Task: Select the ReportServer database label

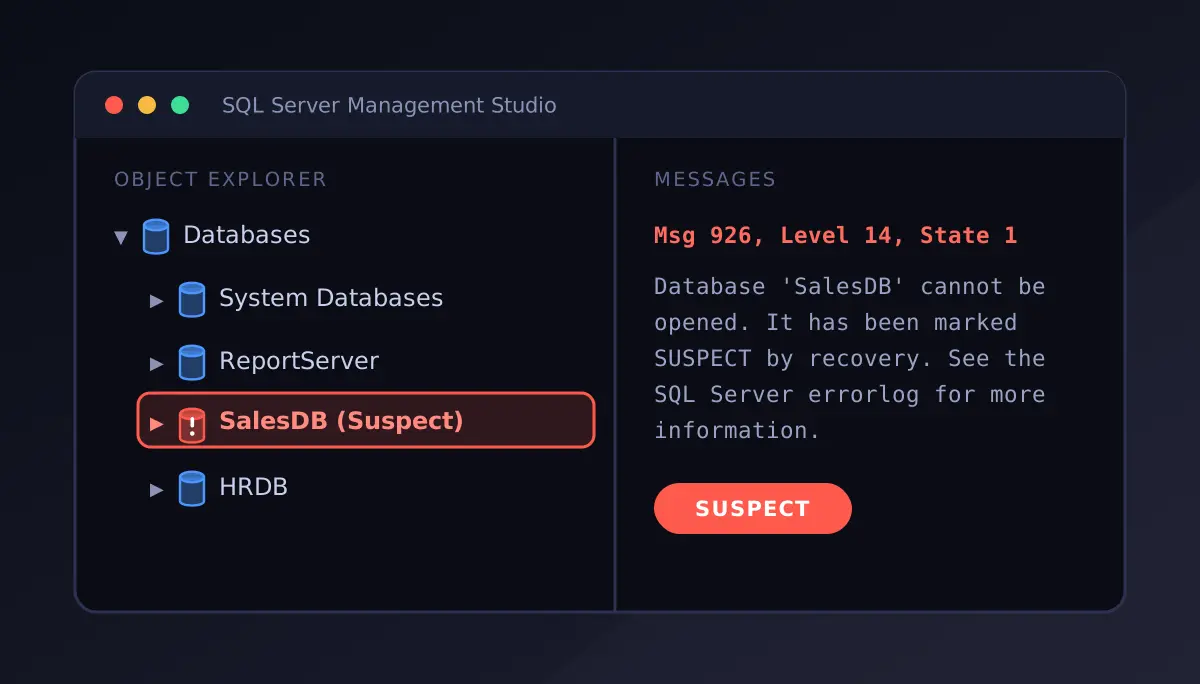Action: (299, 361)
